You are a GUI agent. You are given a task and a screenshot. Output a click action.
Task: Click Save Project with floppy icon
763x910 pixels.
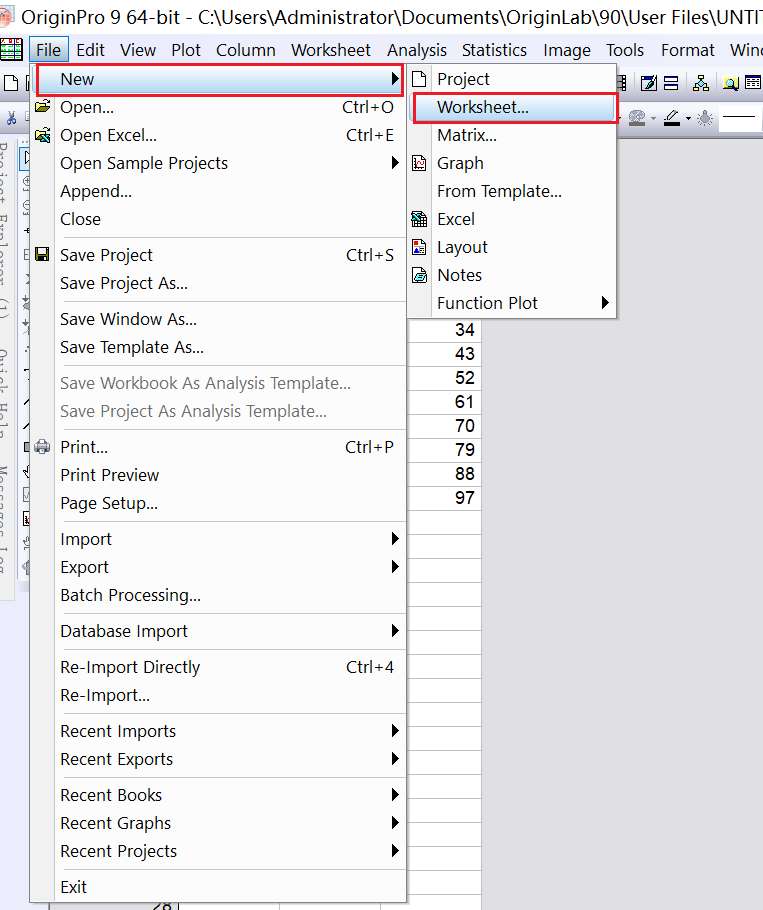tap(218, 255)
